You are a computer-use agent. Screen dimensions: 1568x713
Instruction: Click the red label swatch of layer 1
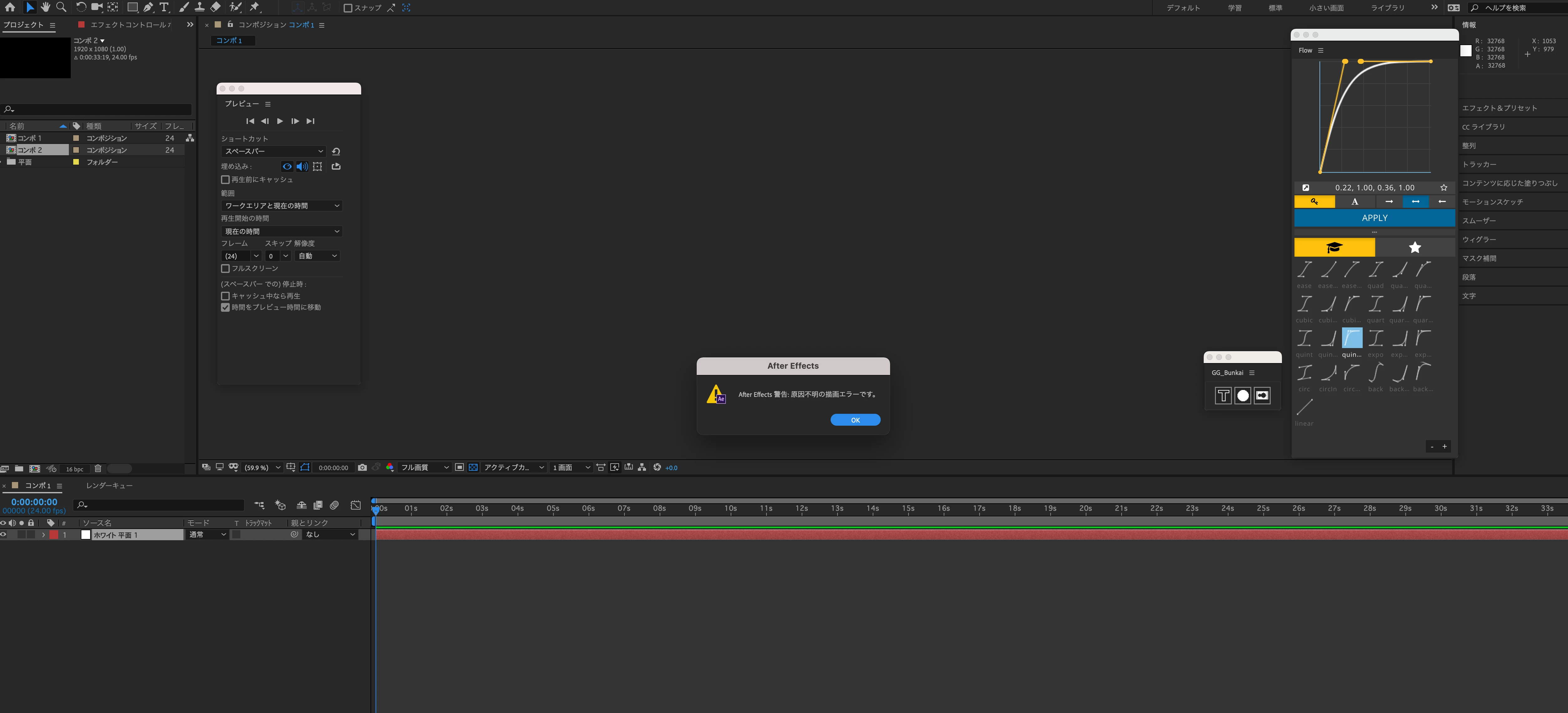tap(54, 535)
